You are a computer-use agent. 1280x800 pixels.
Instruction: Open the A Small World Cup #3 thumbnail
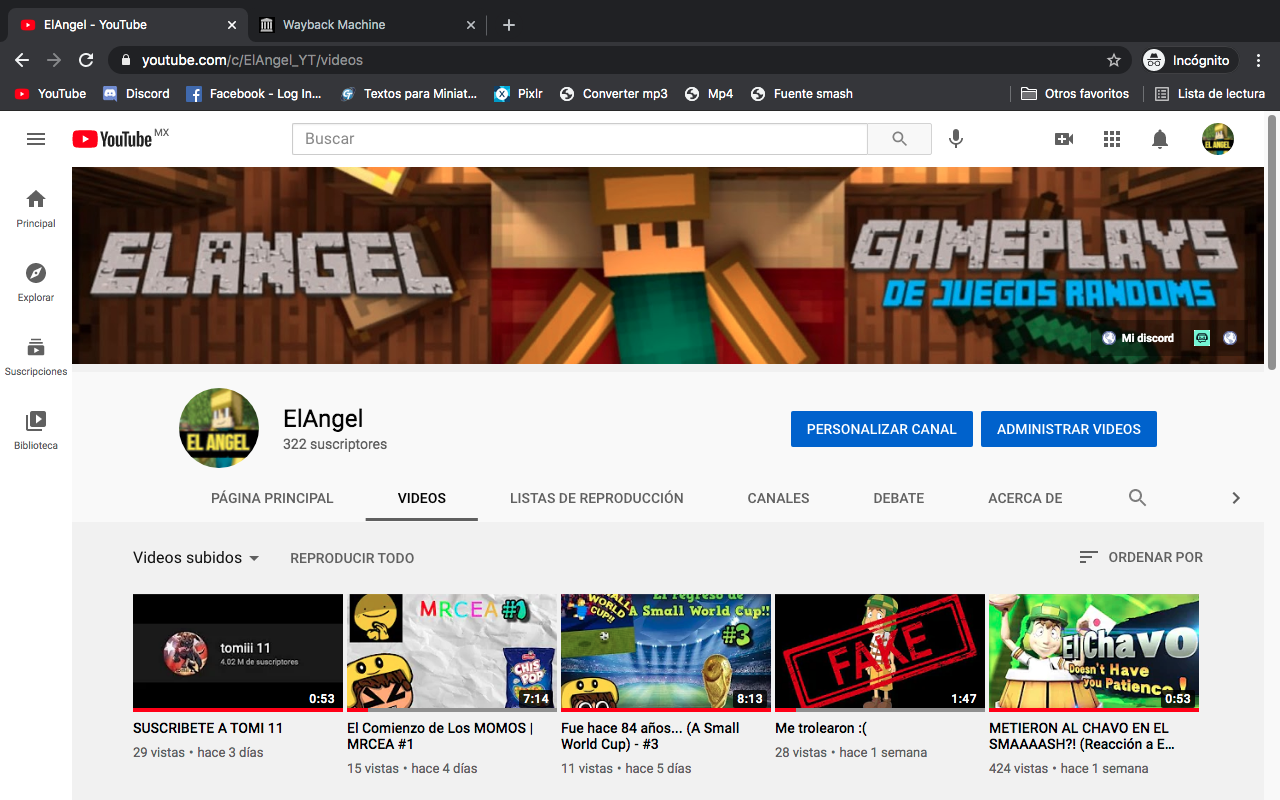666,653
